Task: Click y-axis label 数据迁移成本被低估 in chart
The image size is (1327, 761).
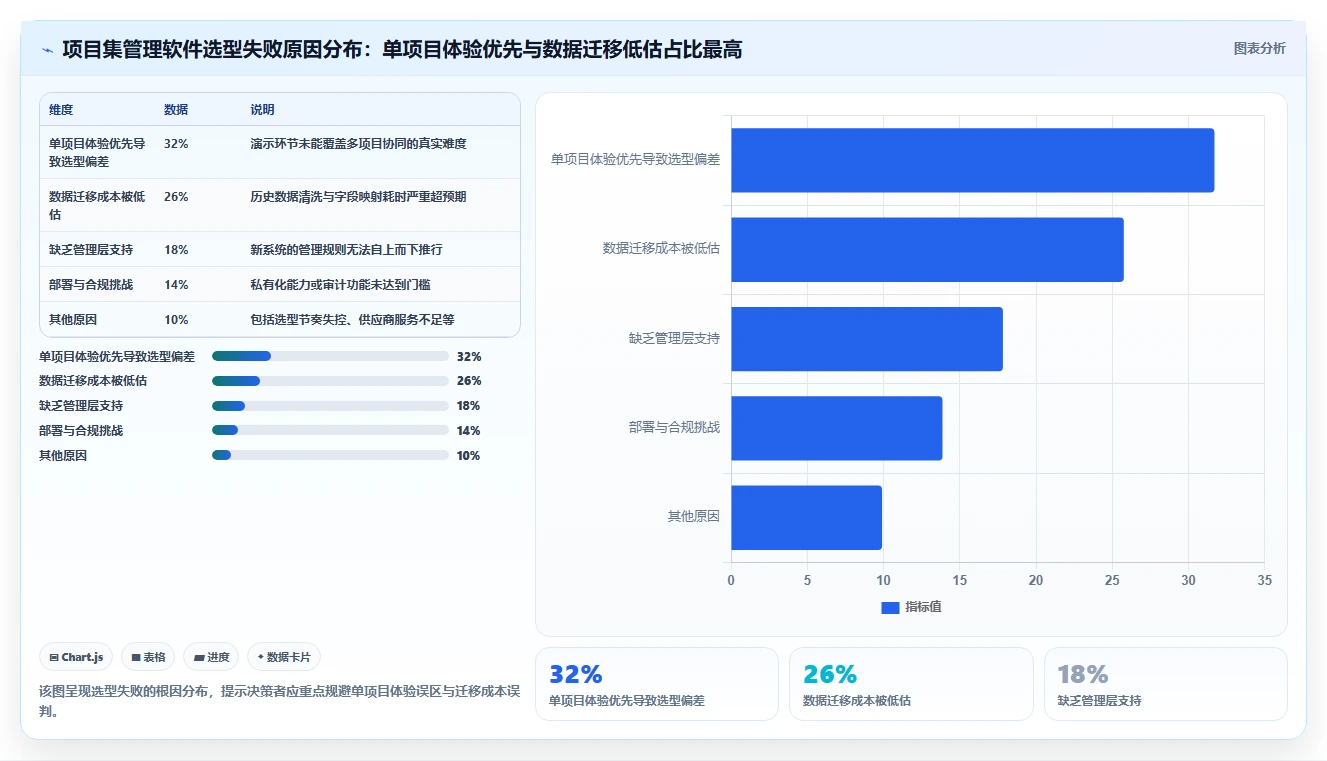Action: tap(661, 248)
